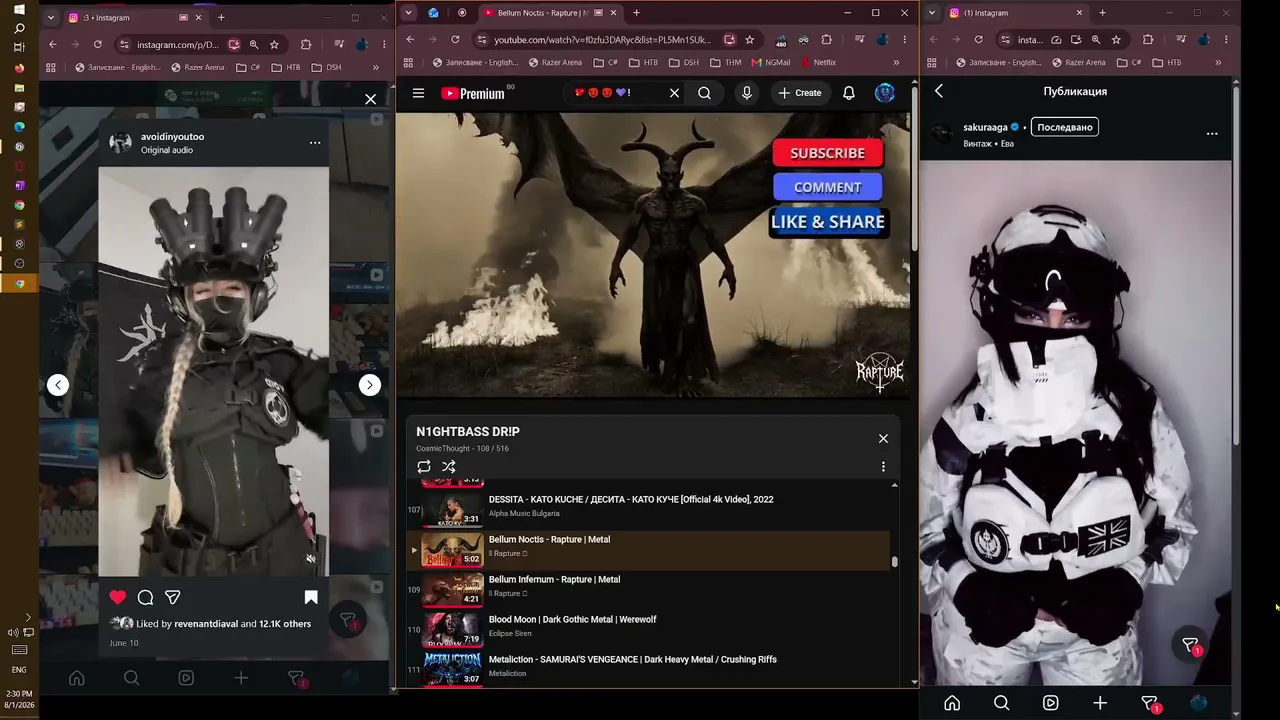Open the profile avatar in the right Instagram window
This screenshot has width=1280, height=720.
[1199, 703]
